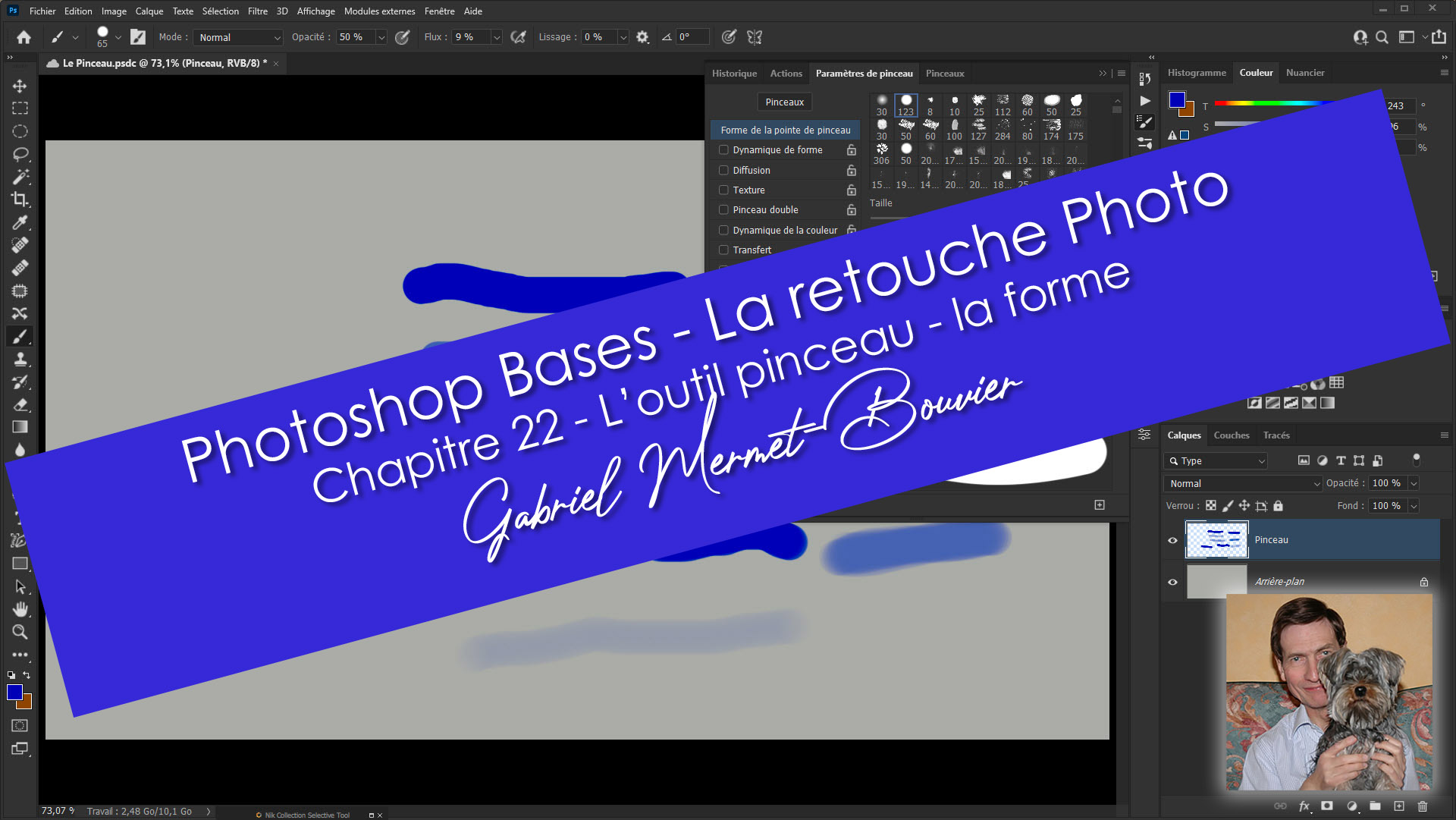The image size is (1456, 820).
Task: Hide the Pinceau layer
Action: (x=1172, y=540)
